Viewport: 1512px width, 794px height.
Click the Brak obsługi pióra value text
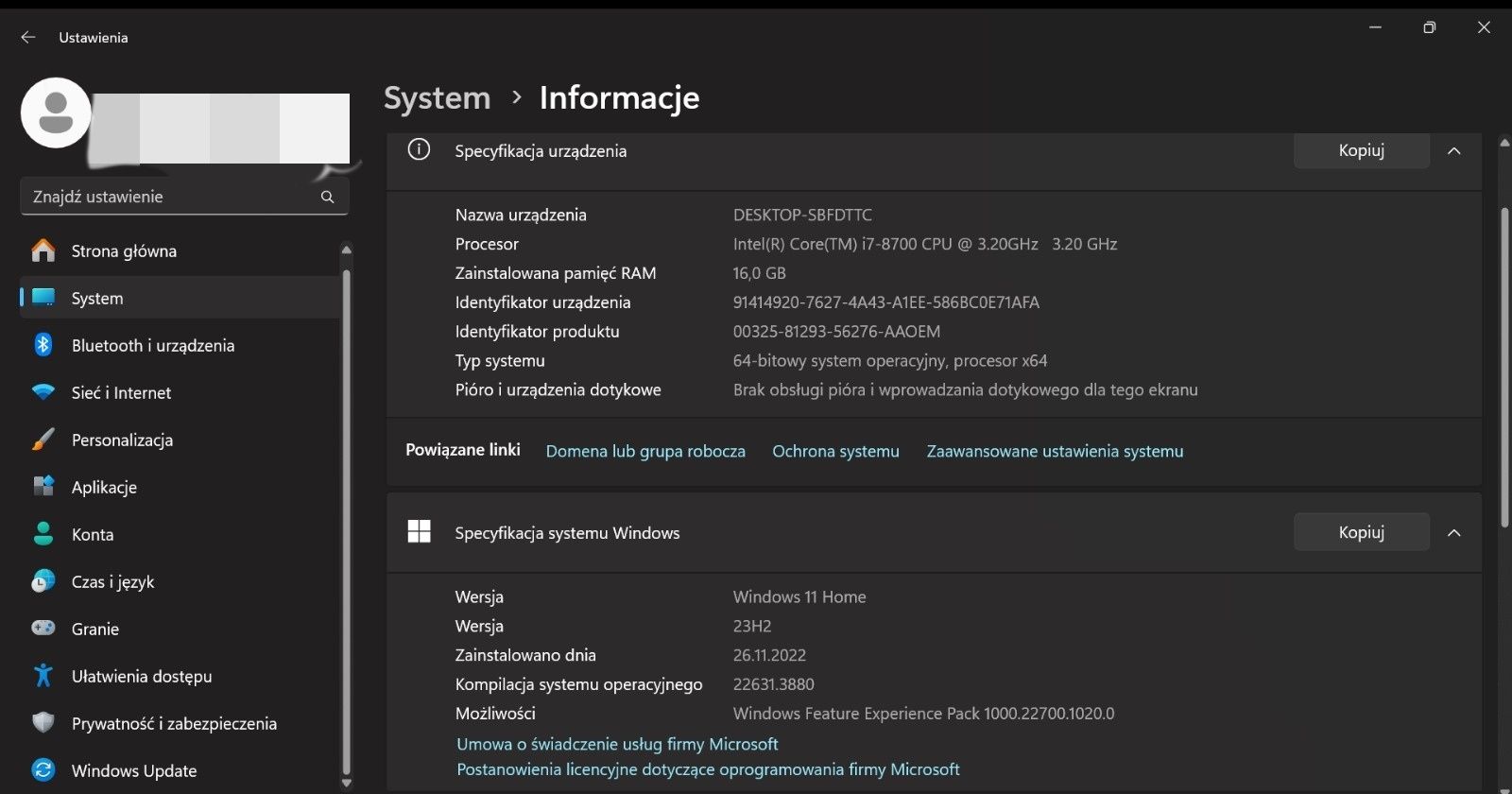tap(965, 390)
